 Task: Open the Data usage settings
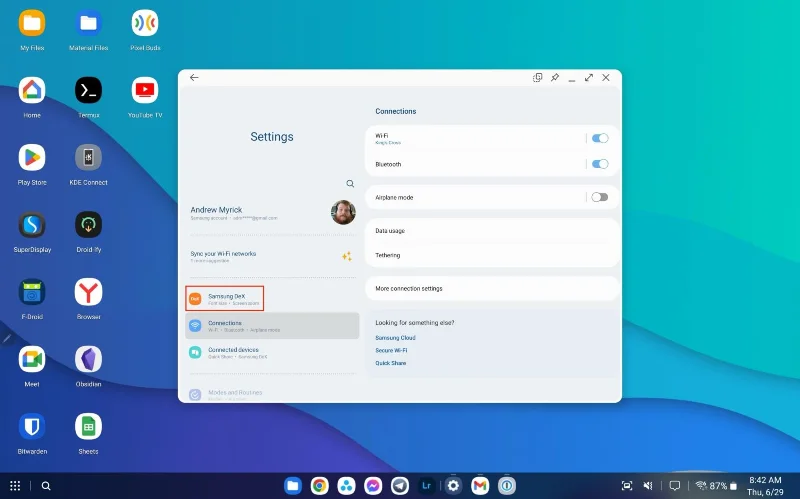[492, 231]
